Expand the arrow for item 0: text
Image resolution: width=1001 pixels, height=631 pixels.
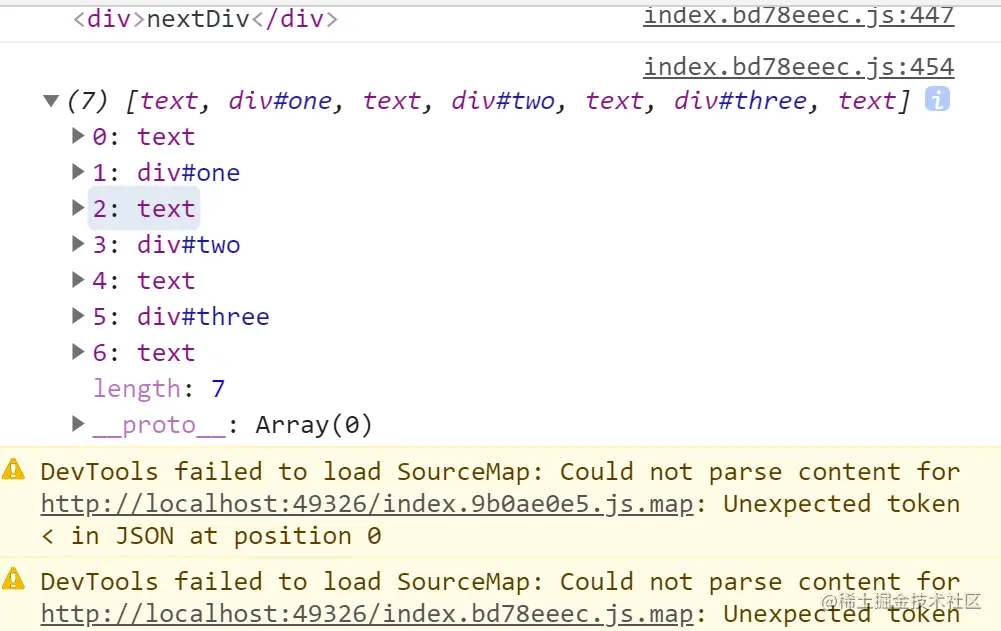[78, 135]
